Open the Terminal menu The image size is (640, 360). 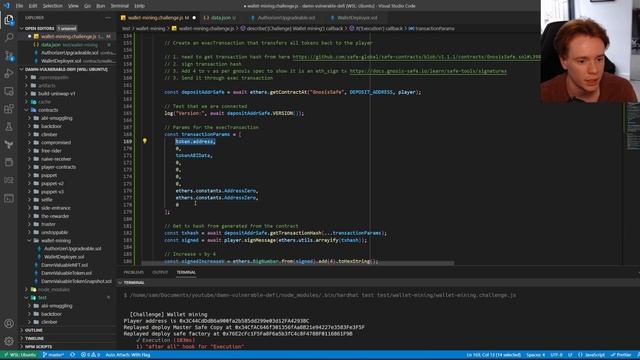[120, 6]
